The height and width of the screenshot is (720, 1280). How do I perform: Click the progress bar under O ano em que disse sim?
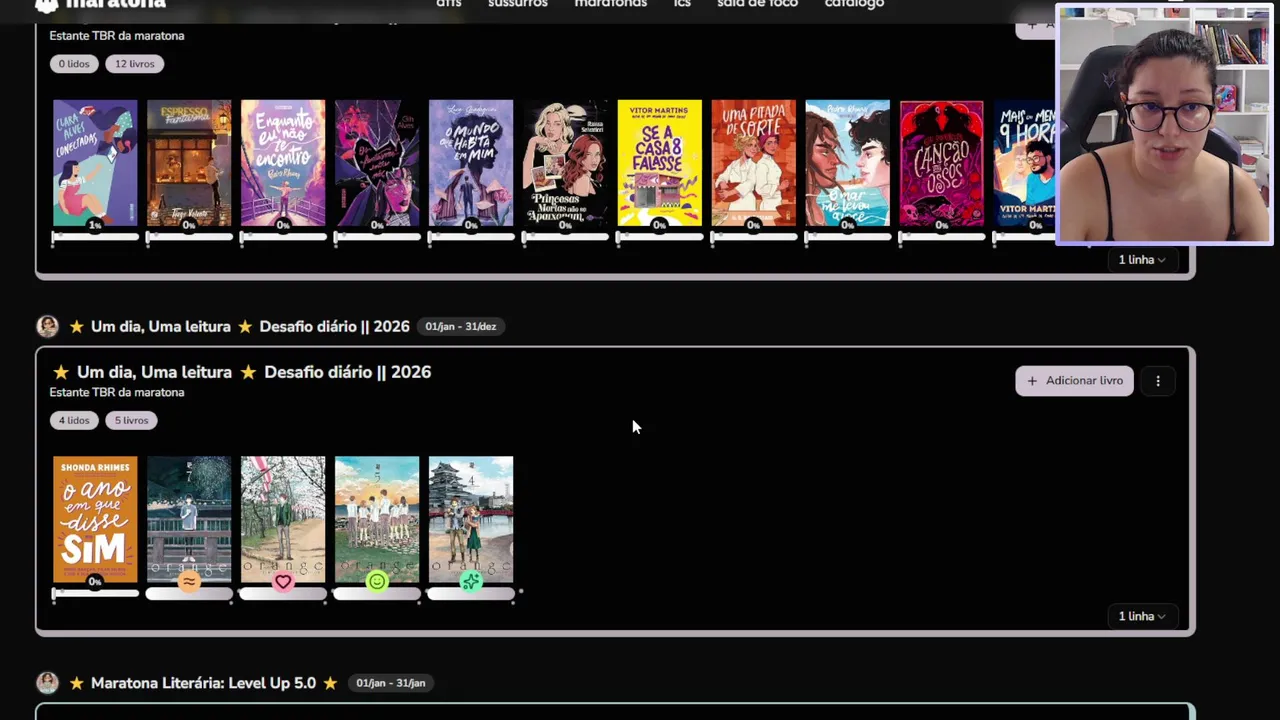95,594
